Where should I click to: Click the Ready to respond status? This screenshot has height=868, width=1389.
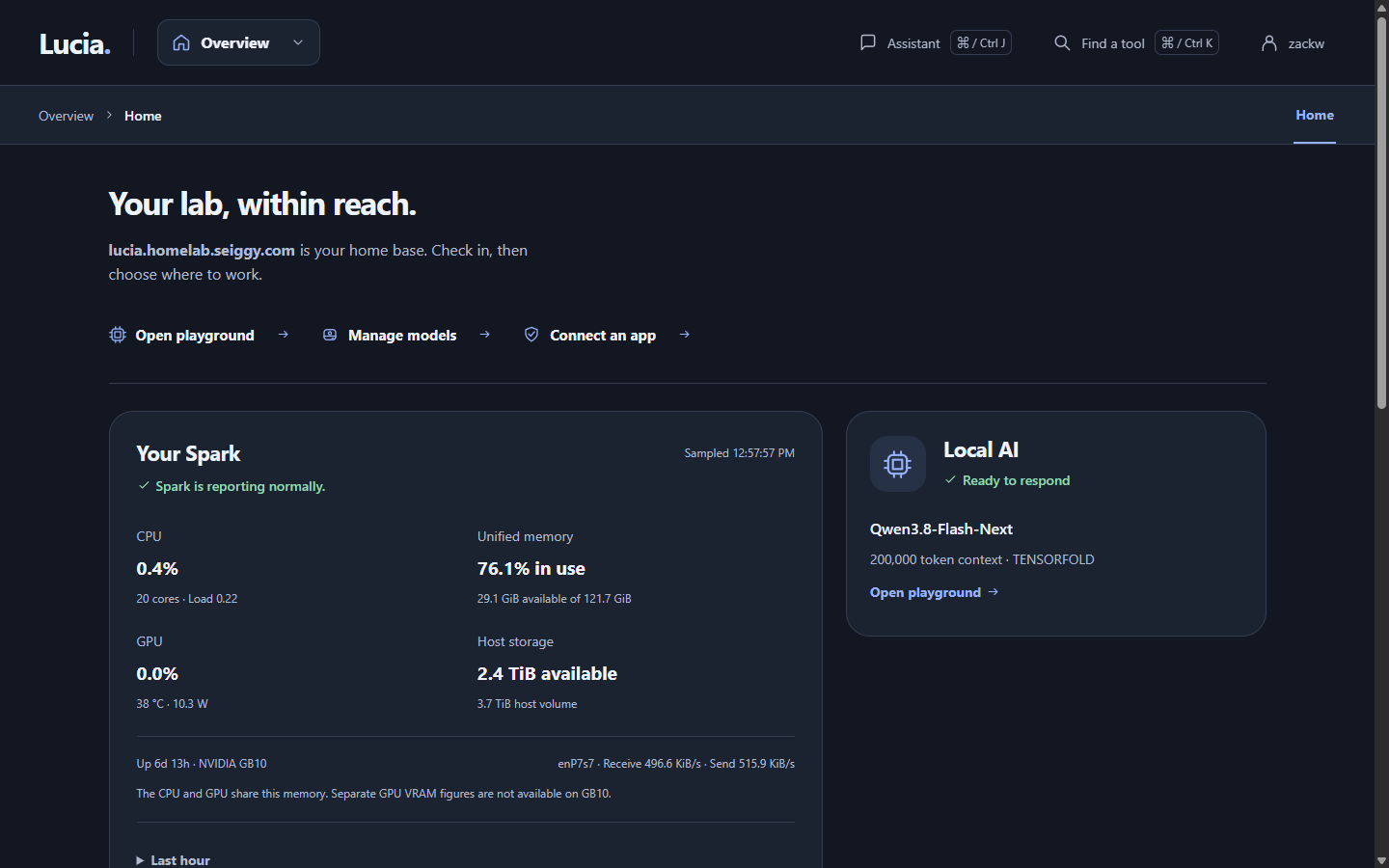pos(1007,480)
